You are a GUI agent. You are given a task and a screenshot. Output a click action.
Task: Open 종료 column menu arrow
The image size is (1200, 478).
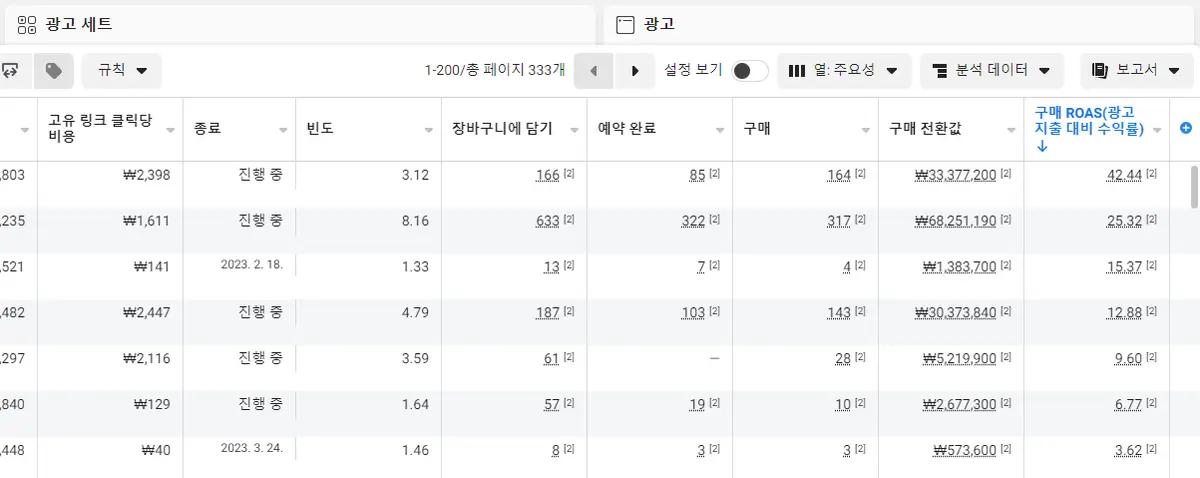[x=281, y=130]
